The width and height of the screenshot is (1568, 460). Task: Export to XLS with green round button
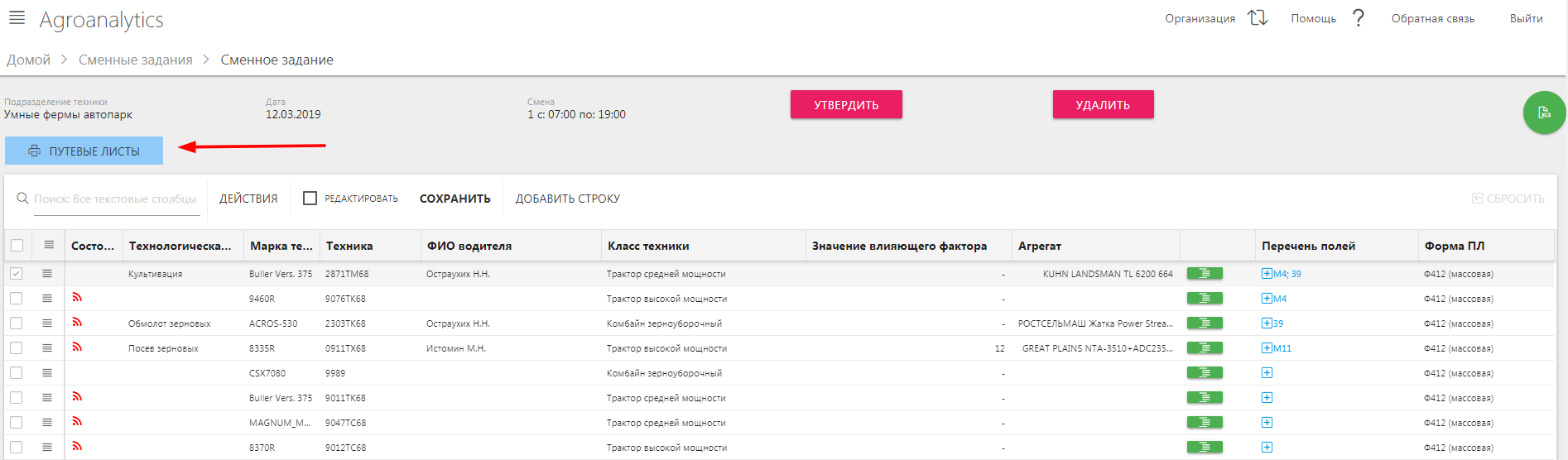(1544, 113)
